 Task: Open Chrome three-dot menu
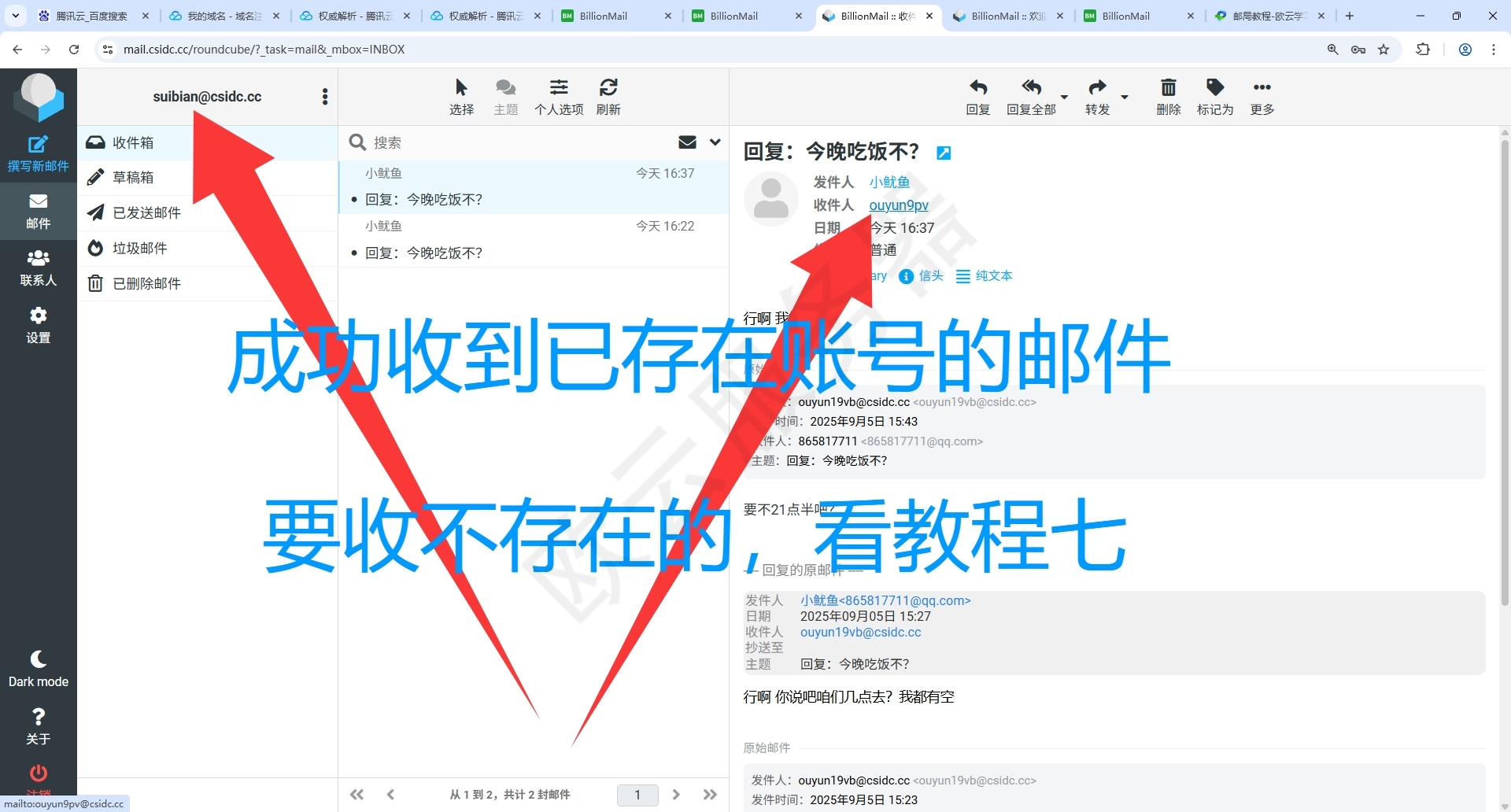1494,50
